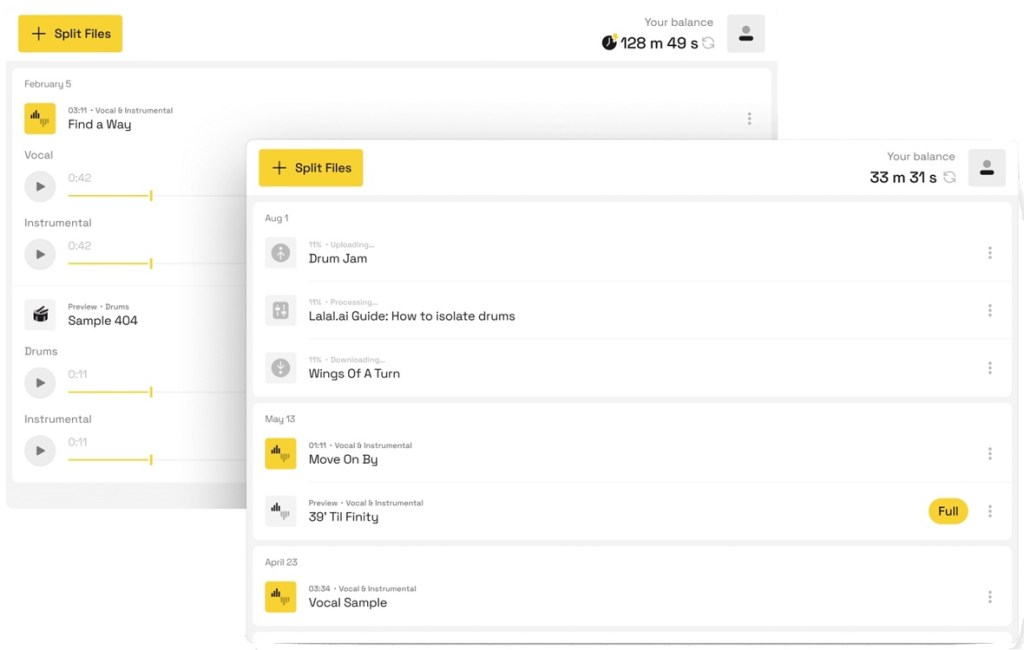The width and height of the screenshot is (1024, 650).
Task: Click the Drum Jam uploading icon
Action: tap(280, 253)
